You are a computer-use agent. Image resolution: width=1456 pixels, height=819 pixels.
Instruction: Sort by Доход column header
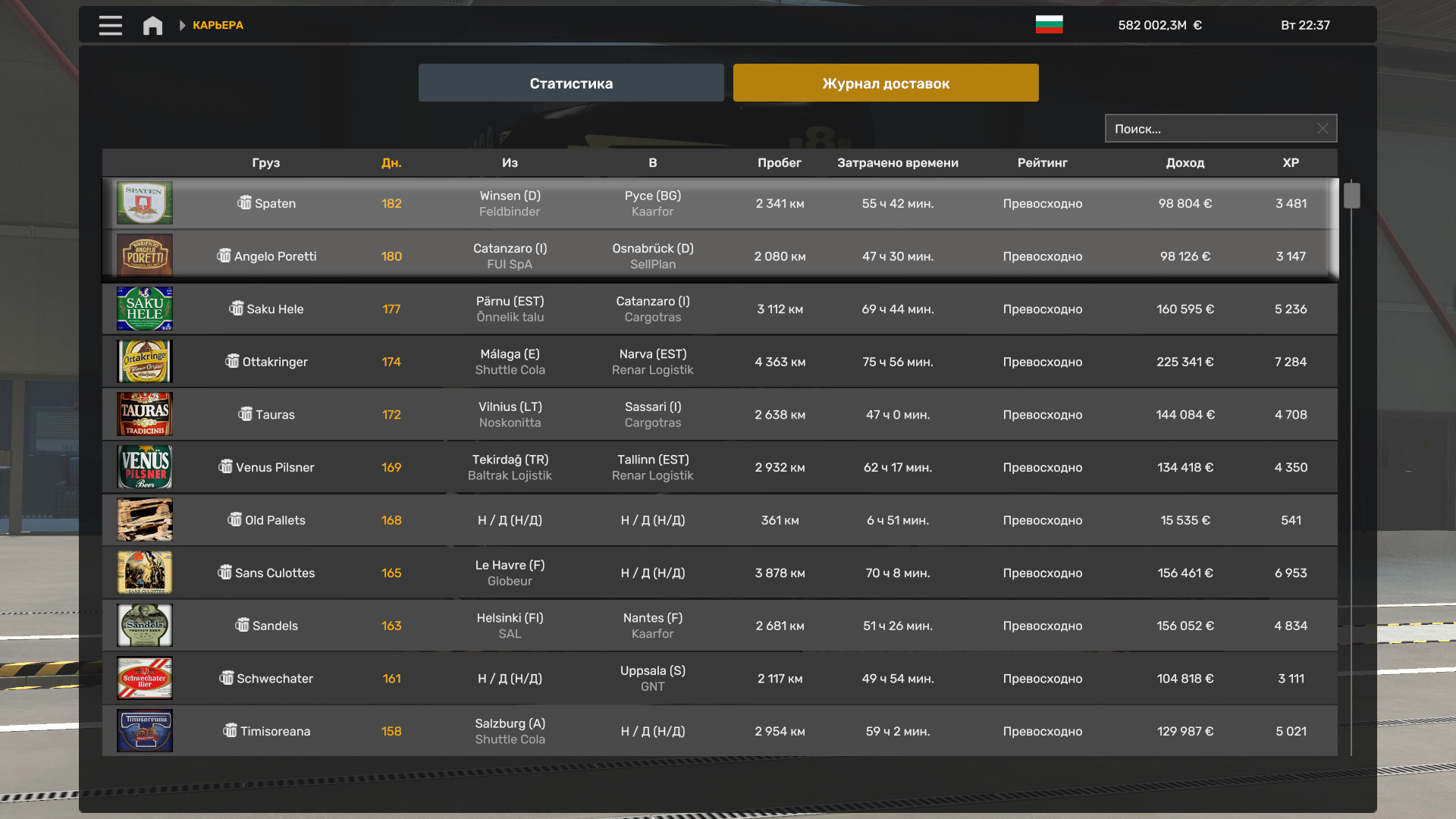click(x=1185, y=163)
